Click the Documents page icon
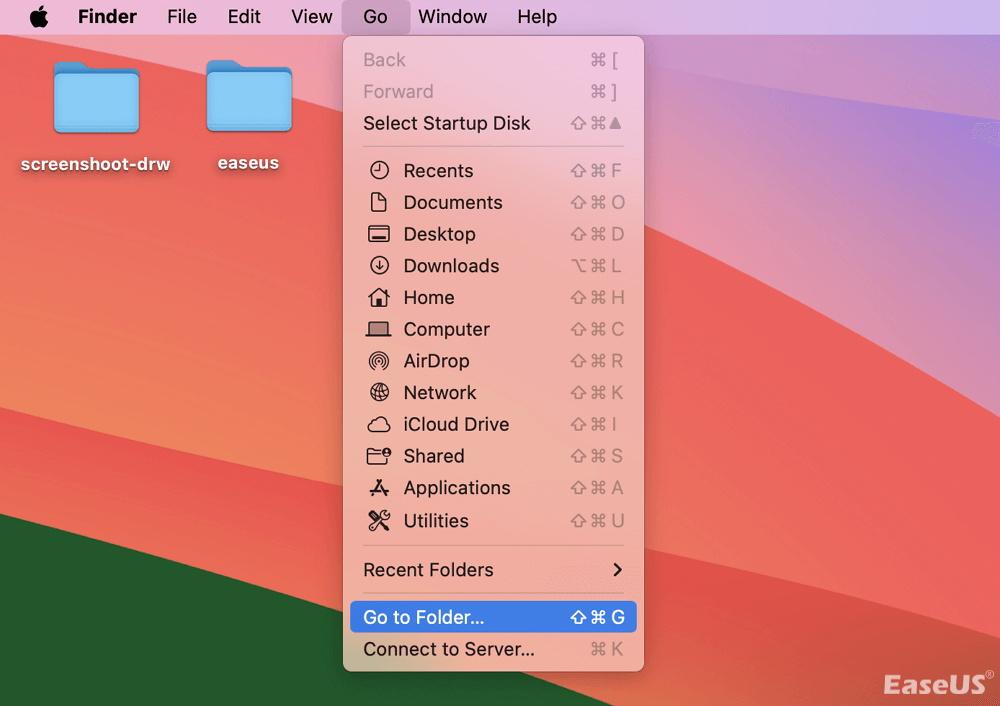The image size is (1000, 706). click(x=379, y=202)
